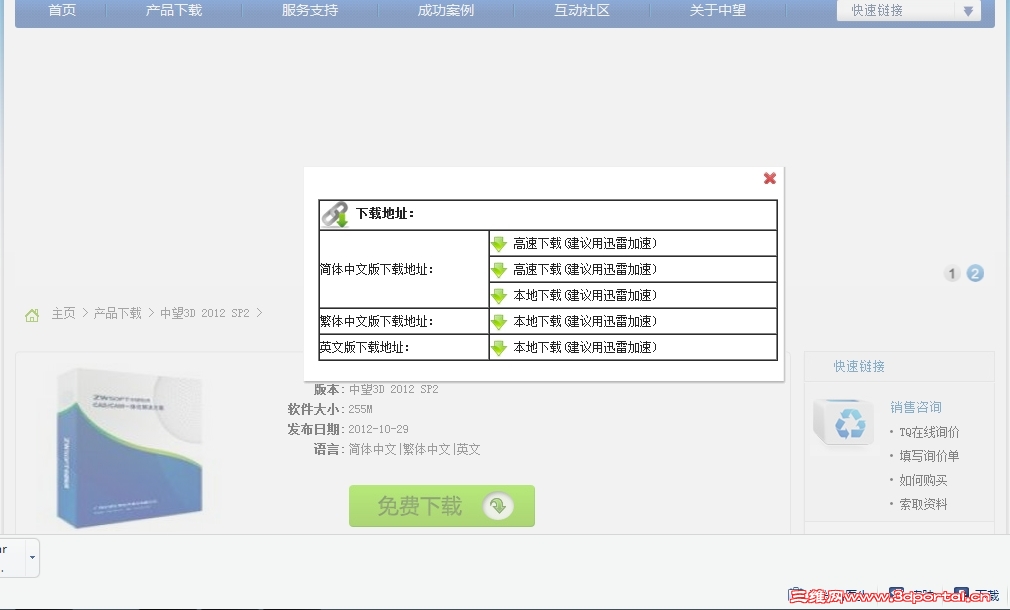Open first 高速下载(建议用迅雷加速) link
This screenshot has height=610, width=1010.
point(585,243)
